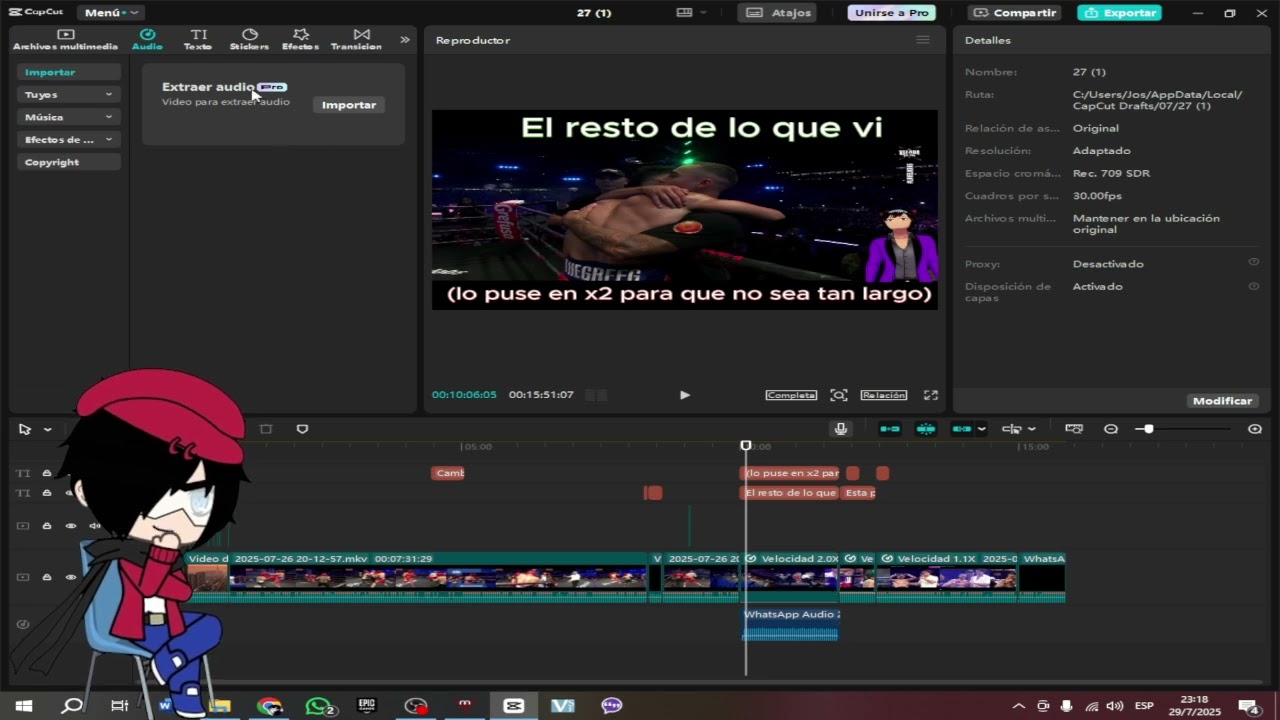
Task: Toggle auto snapping in timeline toolbar
Action: tap(926, 429)
